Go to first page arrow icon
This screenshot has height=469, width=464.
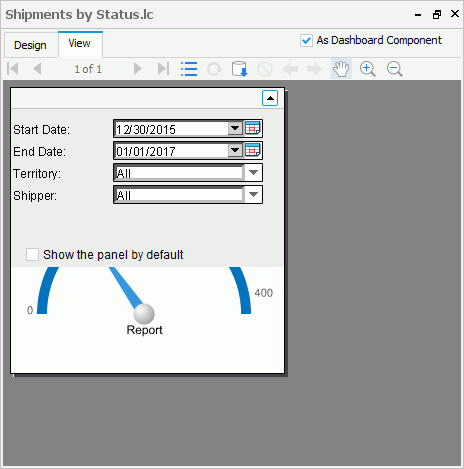(x=13, y=69)
